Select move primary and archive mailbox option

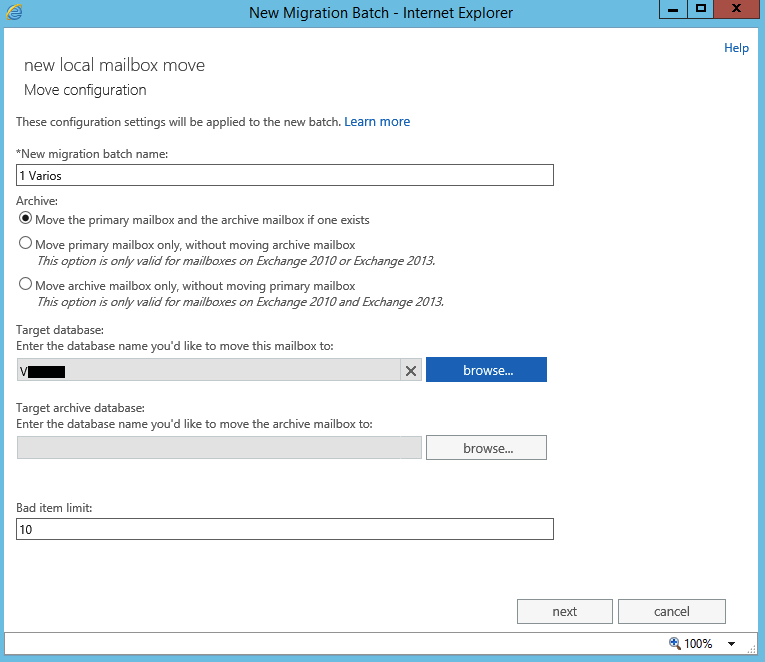pyautogui.click(x=25, y=219)
